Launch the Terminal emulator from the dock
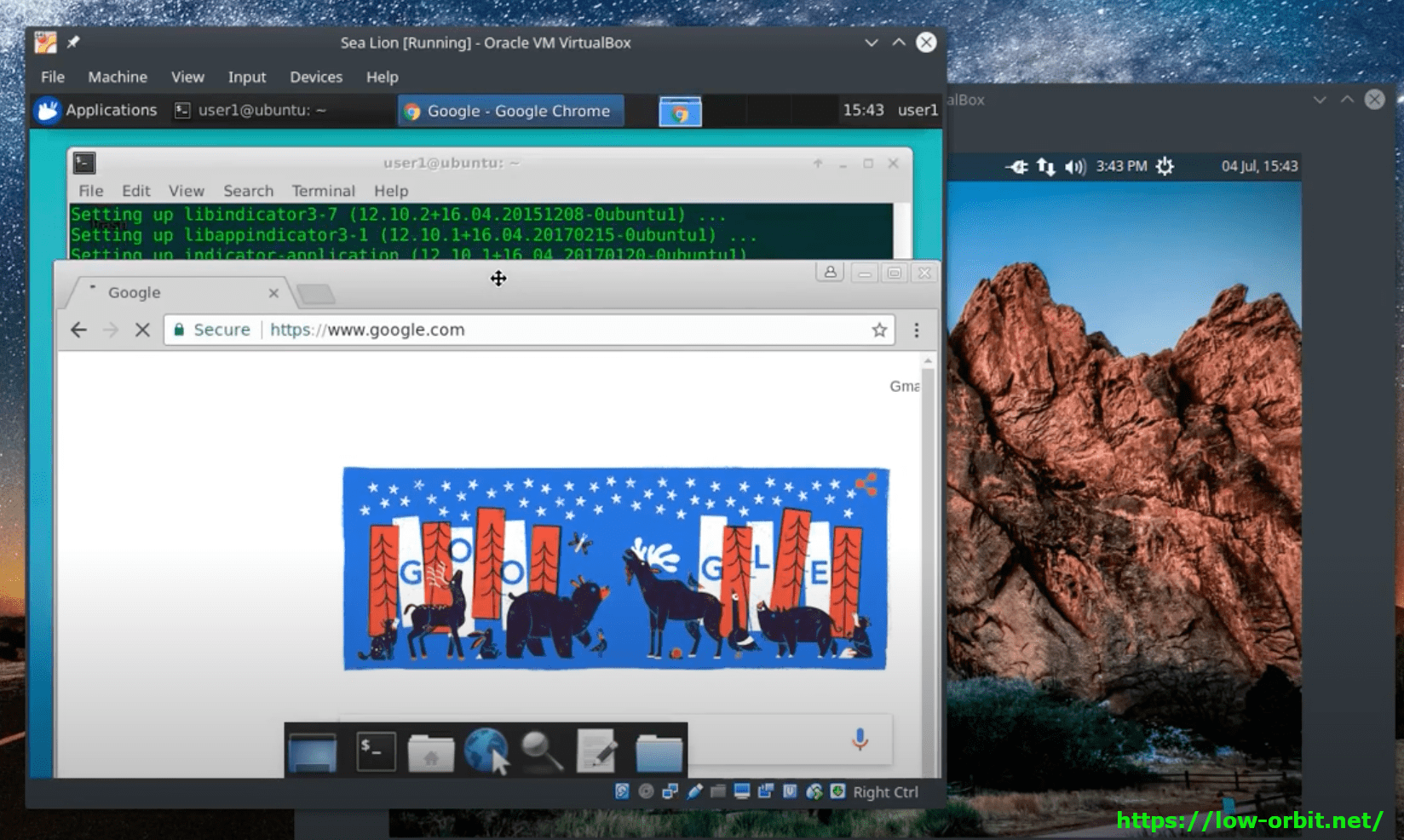1404x840 pixels. pos(376,751)
